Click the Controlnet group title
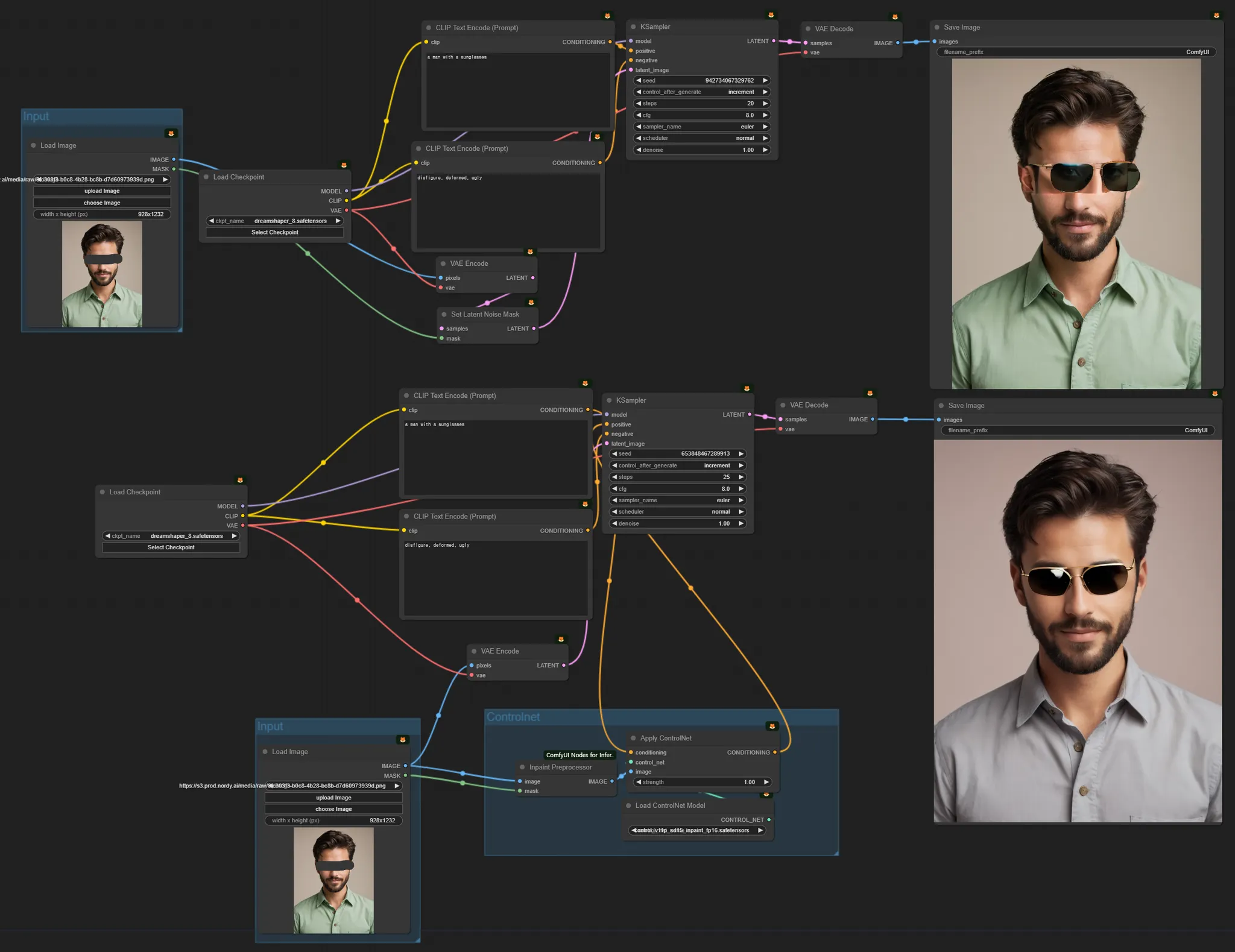This screenshot has height=952, width=1235. coord(513,717)
